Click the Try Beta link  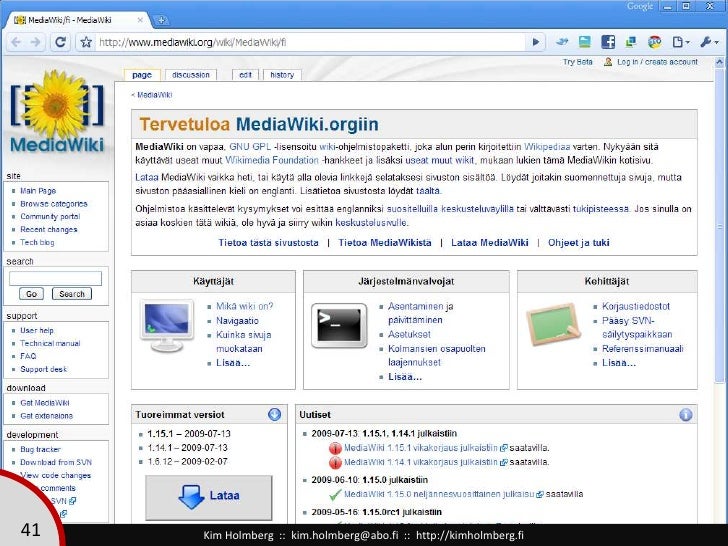pyautogui.click(x=578, y=62)
